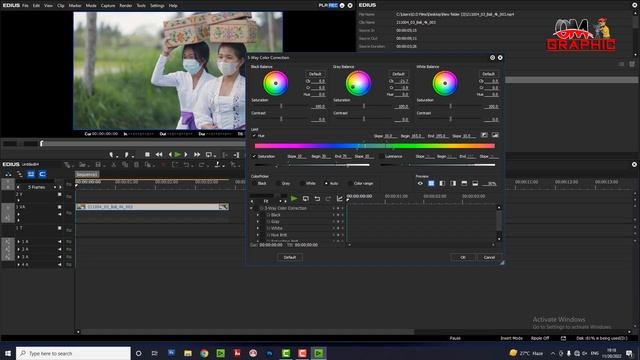Image resolution: width=640 pixels, height=360 pixels.
Task: Select top-half split preview icon
Action: 464,183
